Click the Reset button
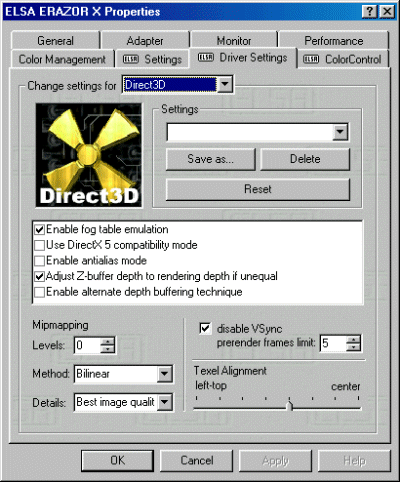This screenshot has height=482, width=400. click(258, 189)
